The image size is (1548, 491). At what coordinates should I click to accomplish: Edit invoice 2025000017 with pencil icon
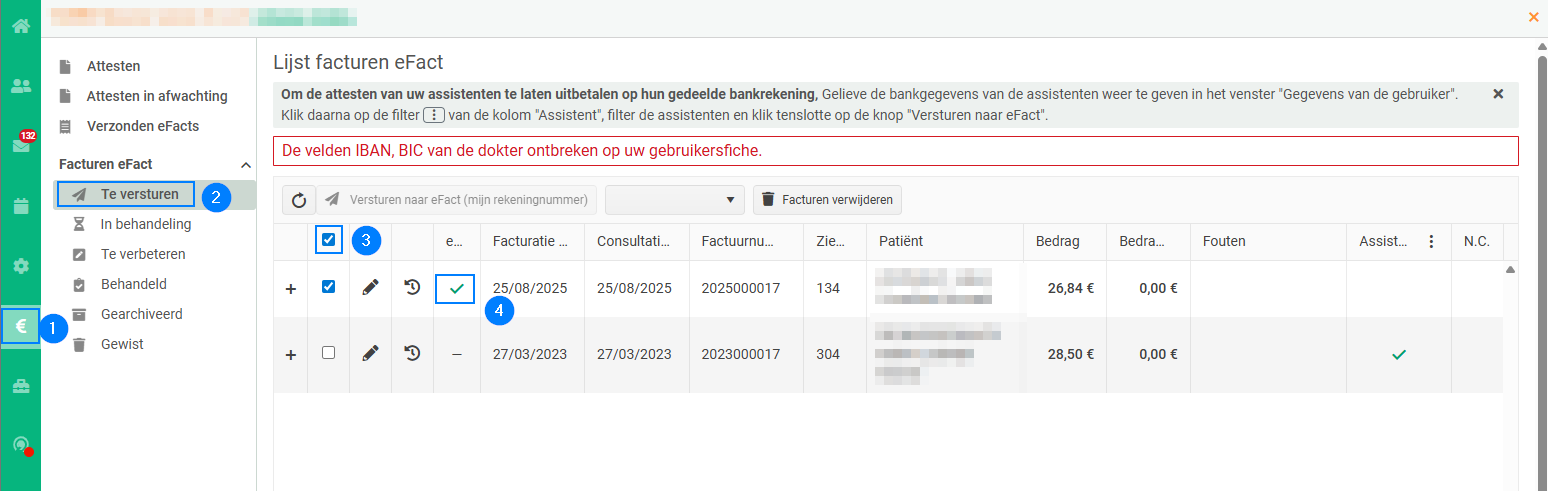pyautogui.click(x=370, y=287)
